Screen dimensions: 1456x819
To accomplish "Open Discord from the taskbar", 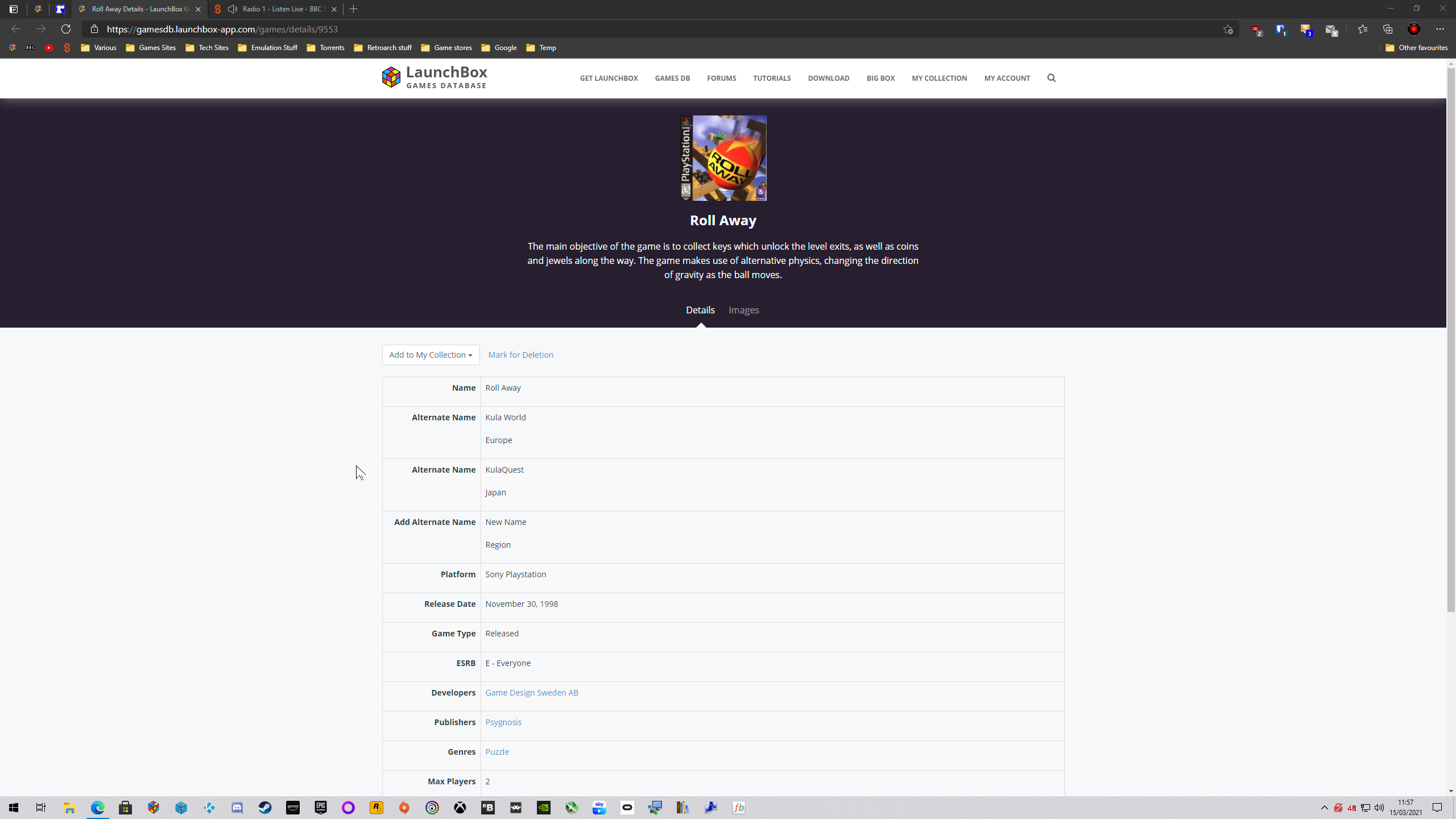I will pos(237,808).
